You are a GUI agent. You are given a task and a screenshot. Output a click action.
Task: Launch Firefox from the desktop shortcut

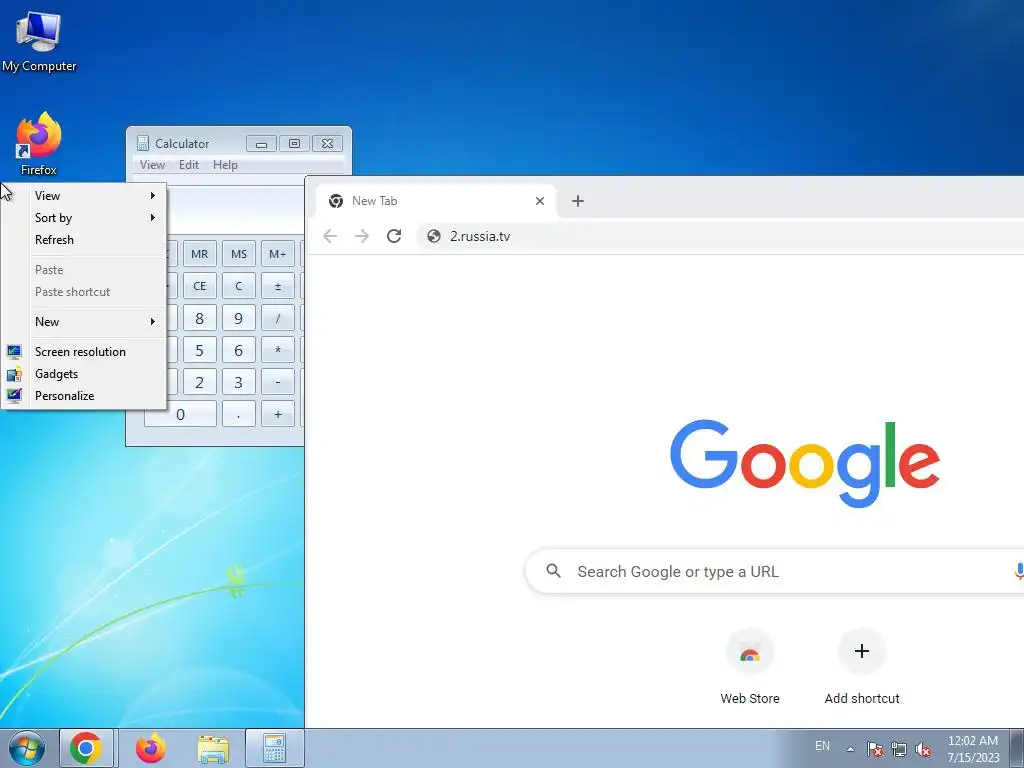[39, 144]
